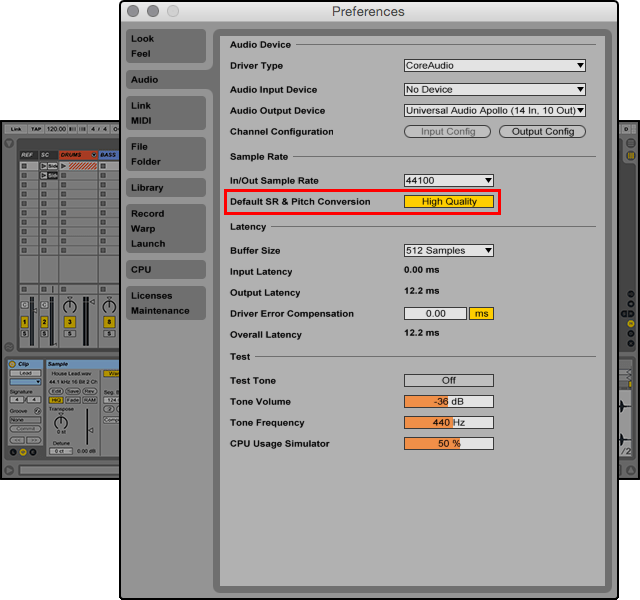Toggle Default SR & Pitch Conversion High Quality
The image size is (640, 600).
pos(448,201)
